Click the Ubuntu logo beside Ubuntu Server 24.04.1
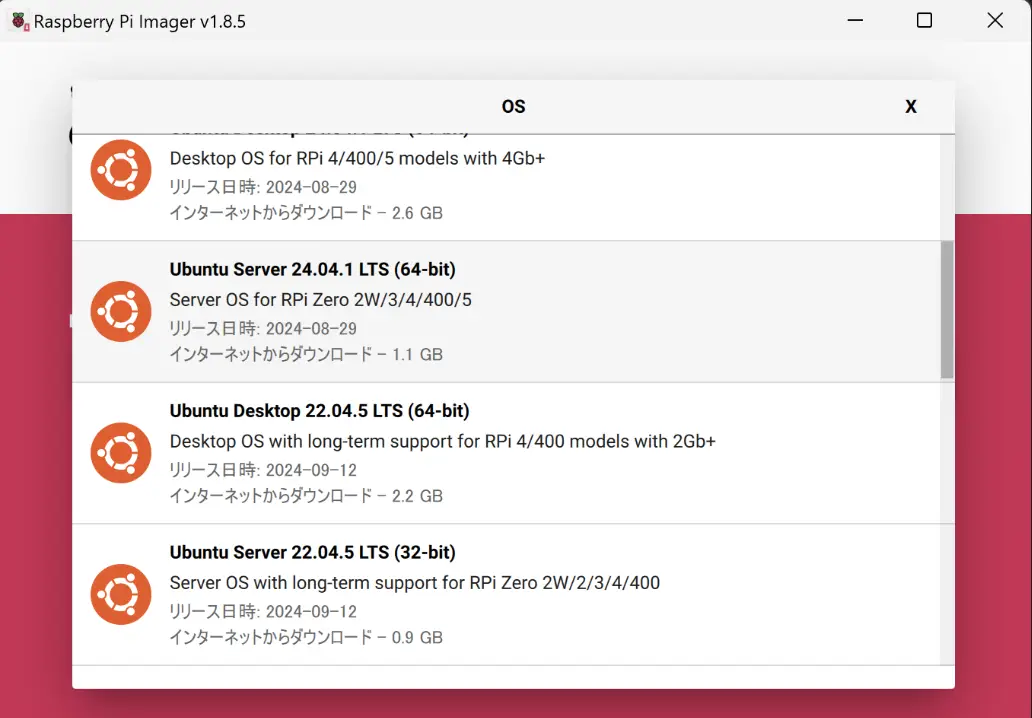Screen dimensions: 1032x718 (121, 311)
